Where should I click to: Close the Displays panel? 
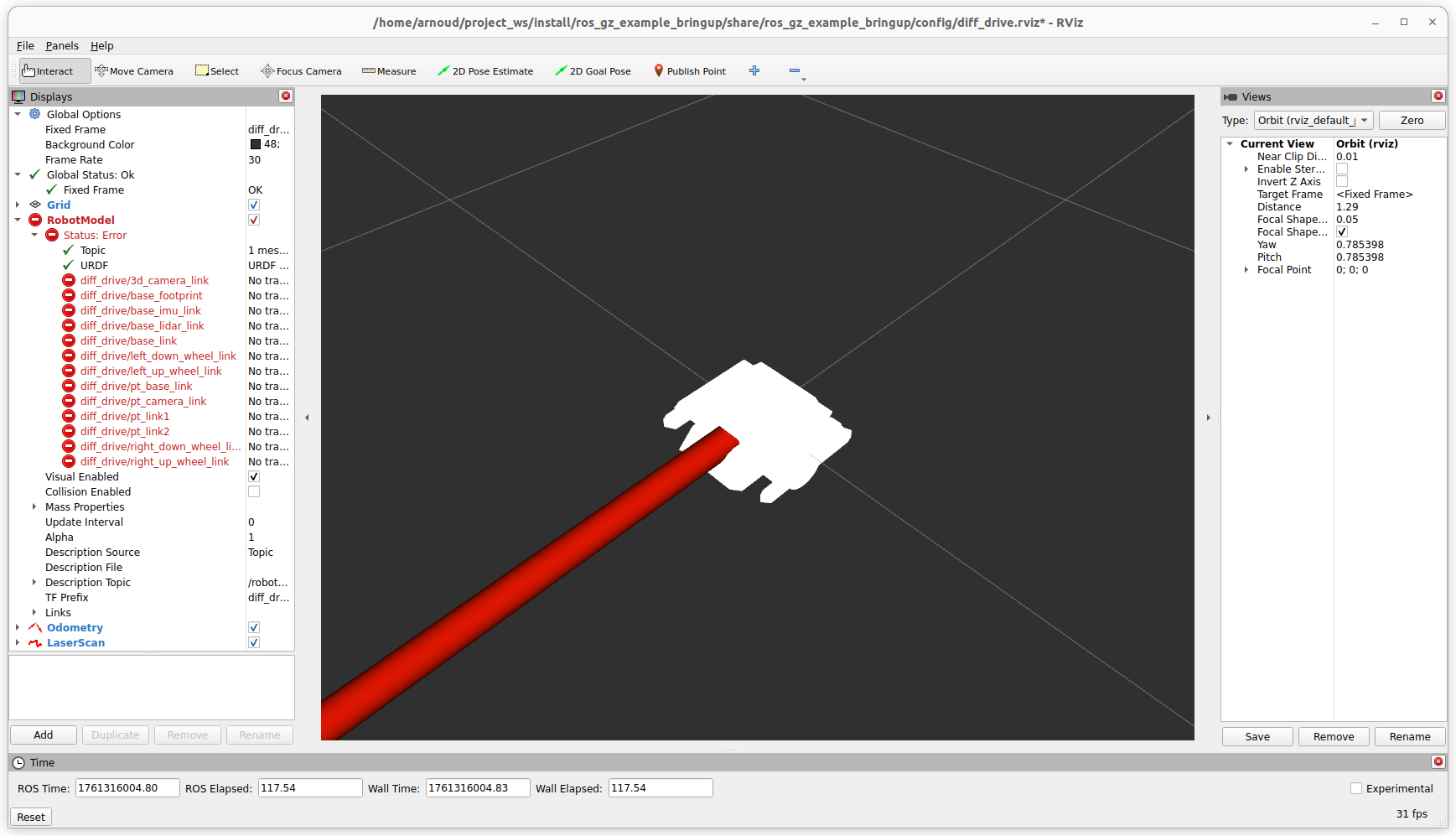pyautogui.click(x=286, y=96)
